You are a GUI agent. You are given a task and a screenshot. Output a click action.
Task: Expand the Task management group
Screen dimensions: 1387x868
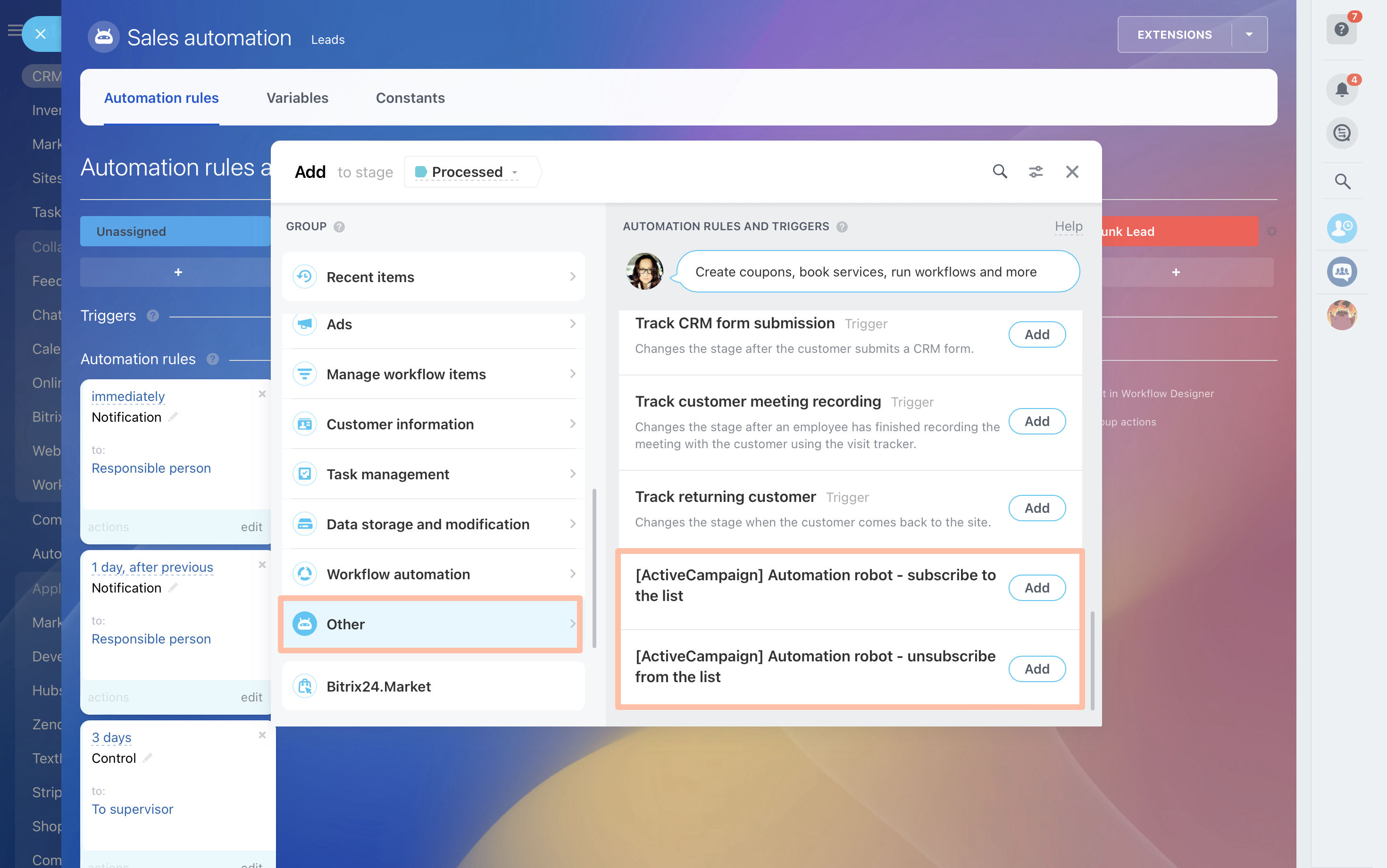pos(434,474)
